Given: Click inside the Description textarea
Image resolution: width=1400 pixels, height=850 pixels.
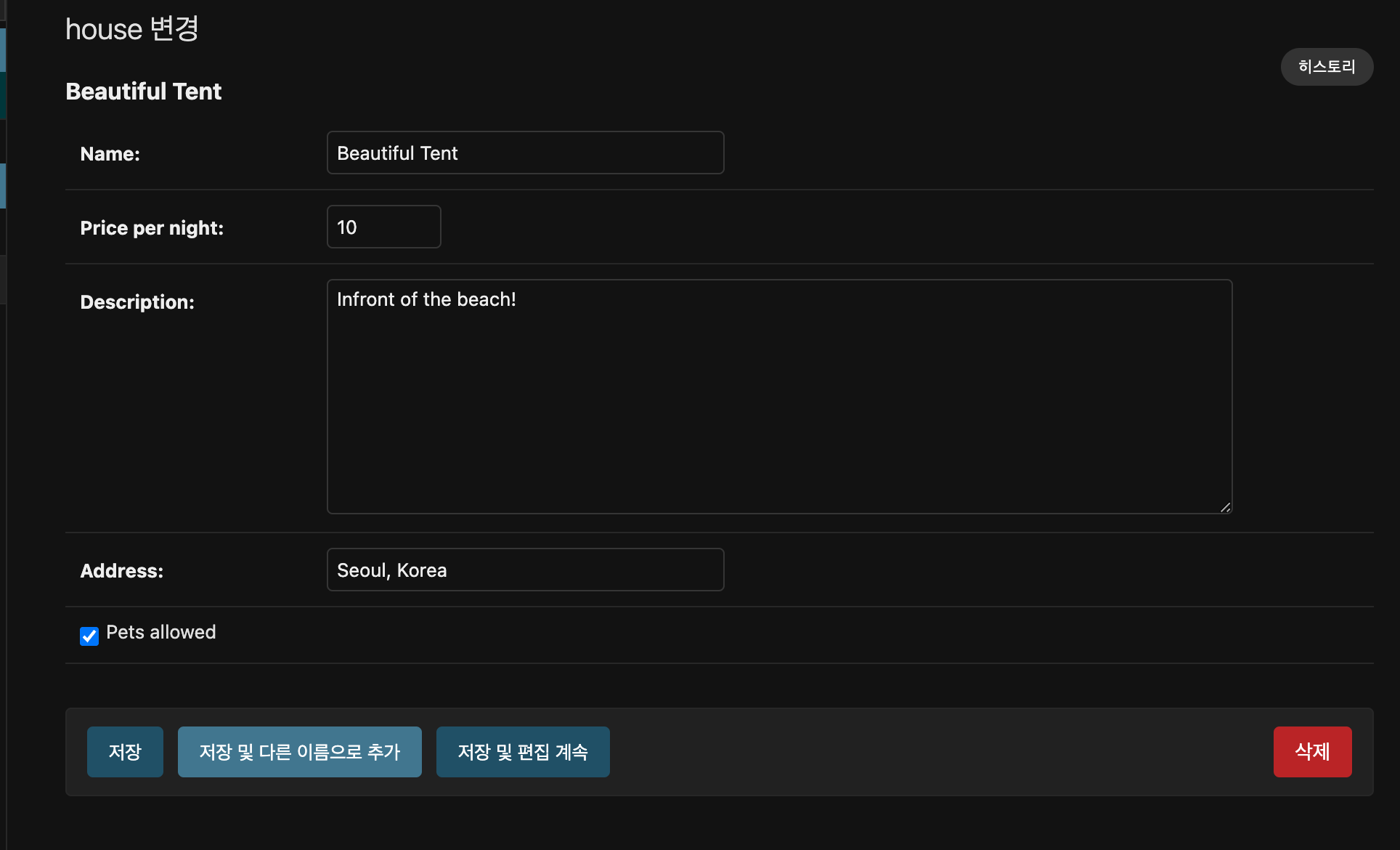Looking at the screenshot, I should (778, 396).
